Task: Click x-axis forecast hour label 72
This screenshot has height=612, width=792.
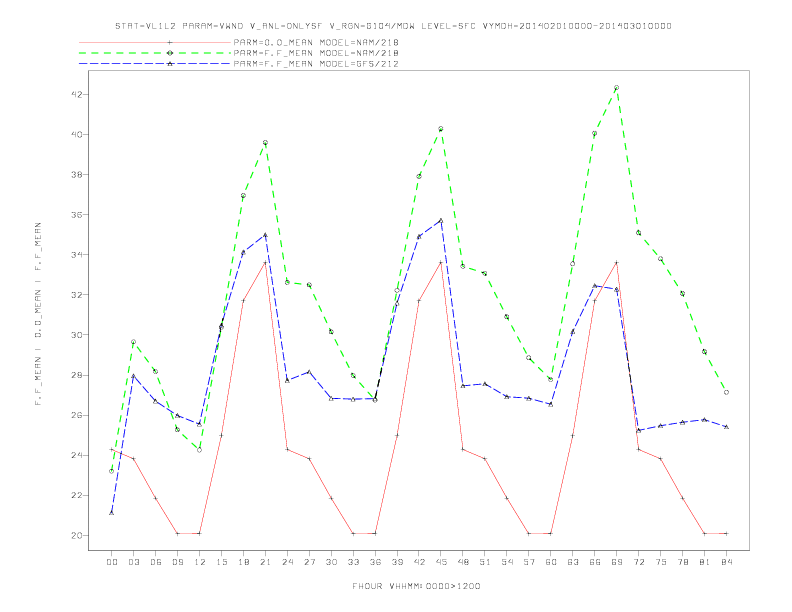Action: click(638, 562)
